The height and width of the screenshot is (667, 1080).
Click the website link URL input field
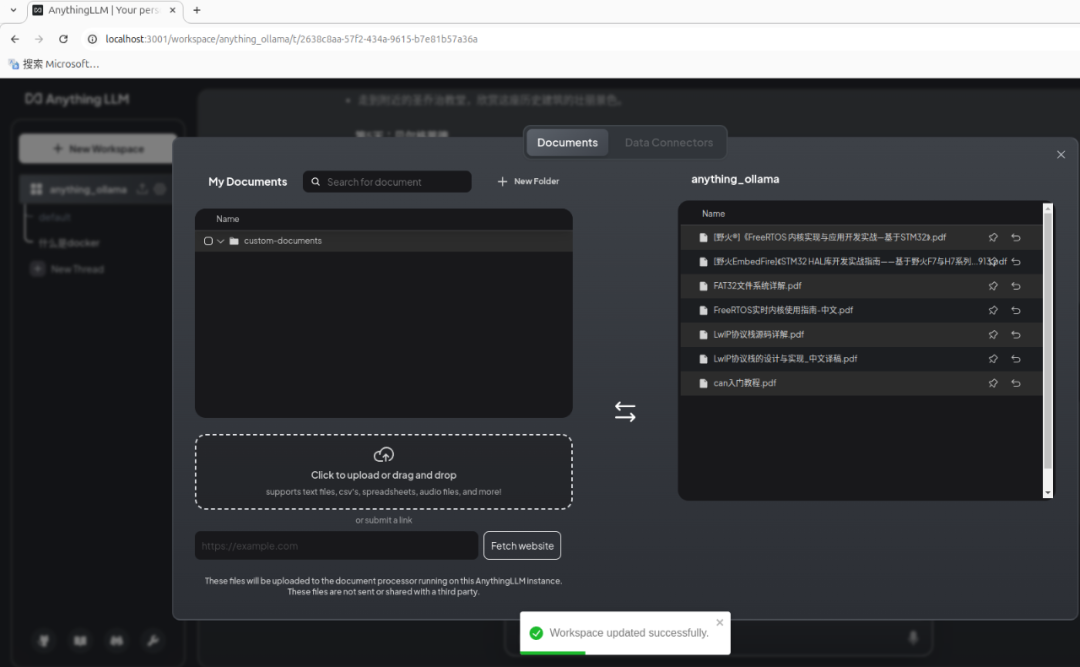(x=336, y=546)
